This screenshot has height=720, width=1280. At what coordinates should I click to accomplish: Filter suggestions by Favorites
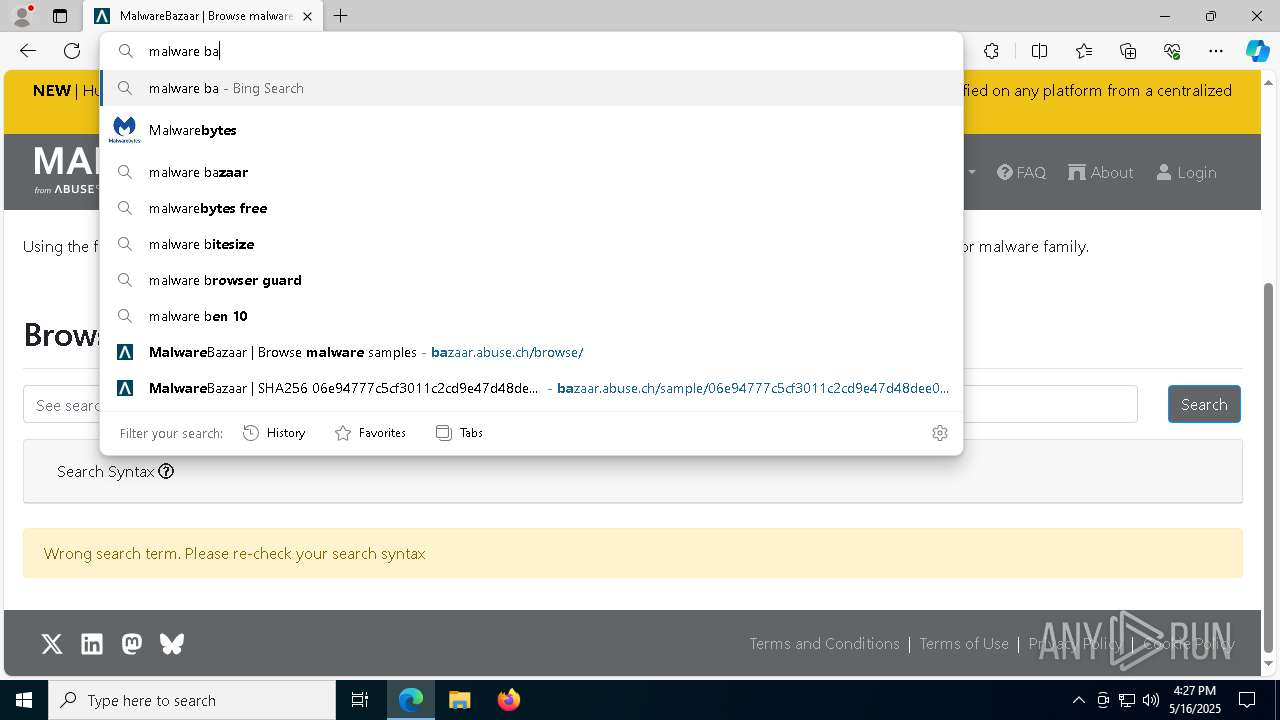point(370,433)
